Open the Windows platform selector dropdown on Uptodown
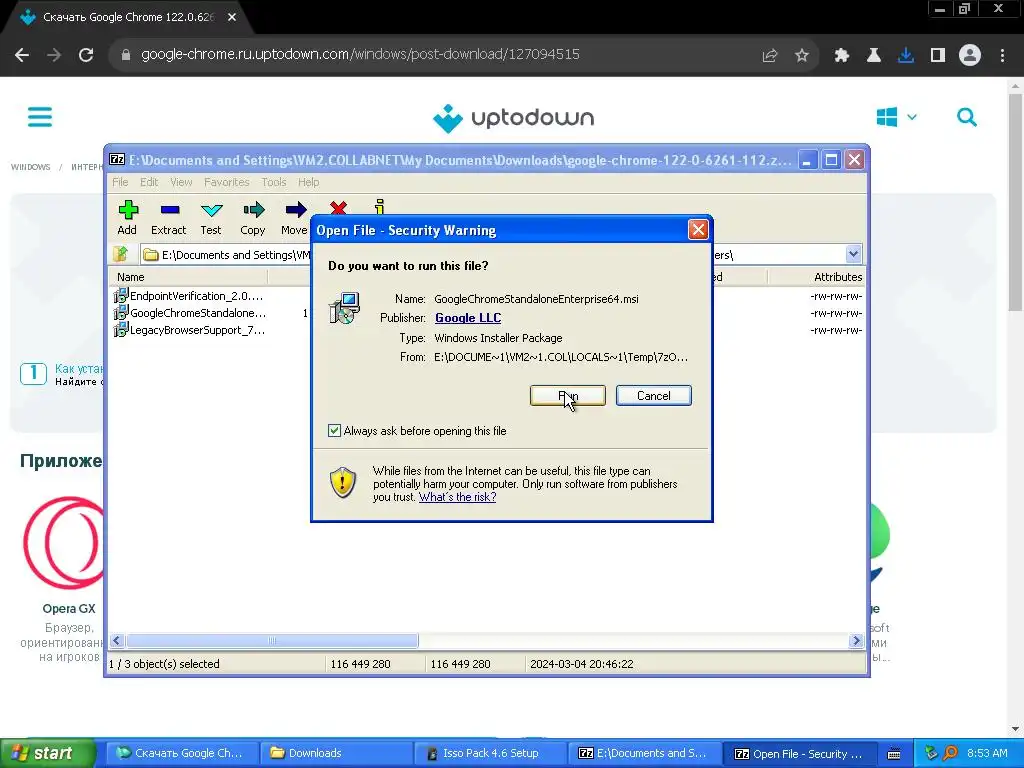The width and height of the screenshot is (1024, 768). (x=897, y=118)
